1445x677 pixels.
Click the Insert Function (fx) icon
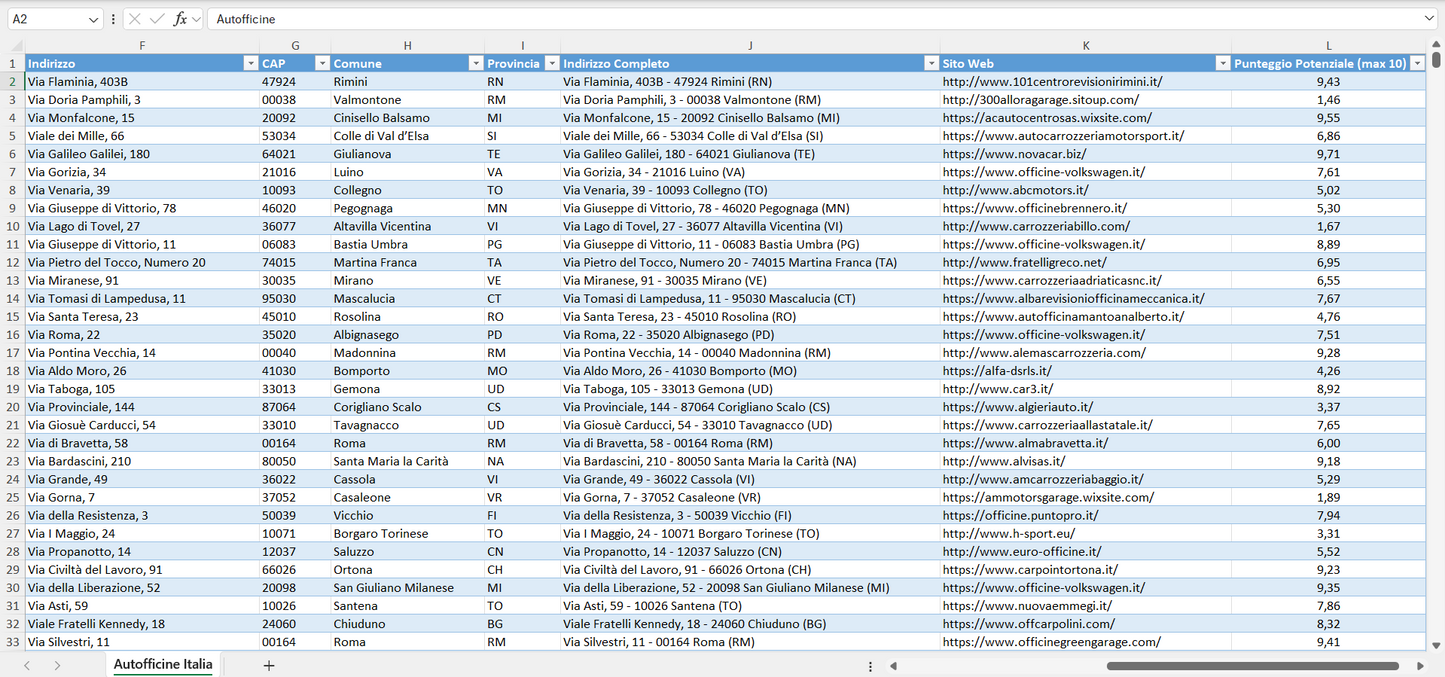pos(182,18)
